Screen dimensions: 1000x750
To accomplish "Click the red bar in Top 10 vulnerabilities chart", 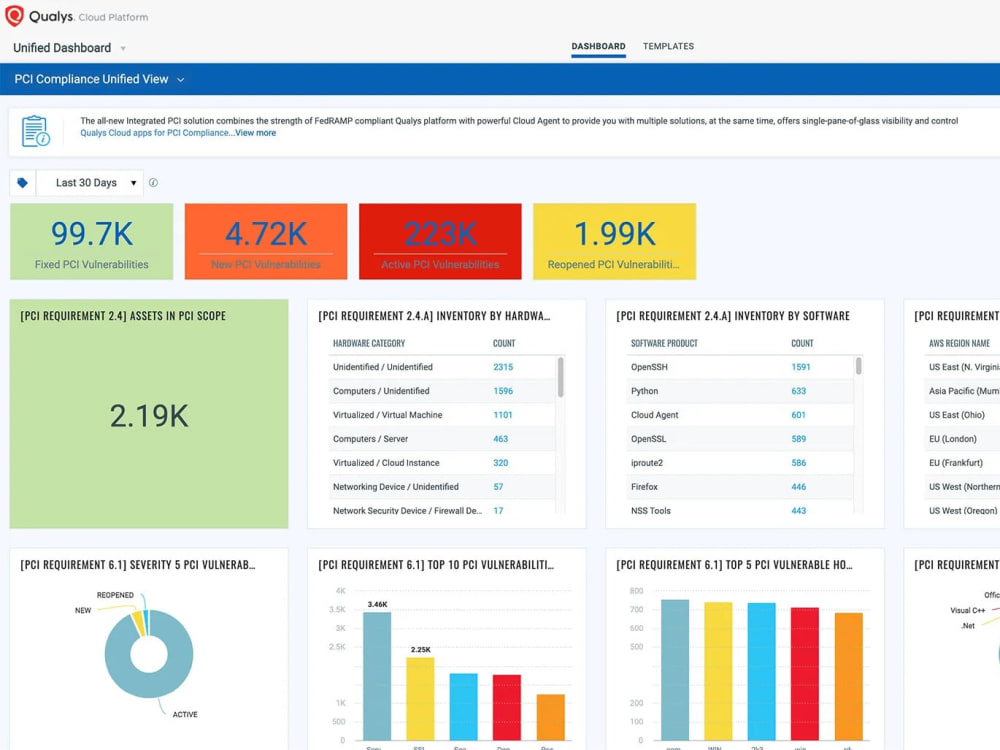I will click(x=507, y=707).
